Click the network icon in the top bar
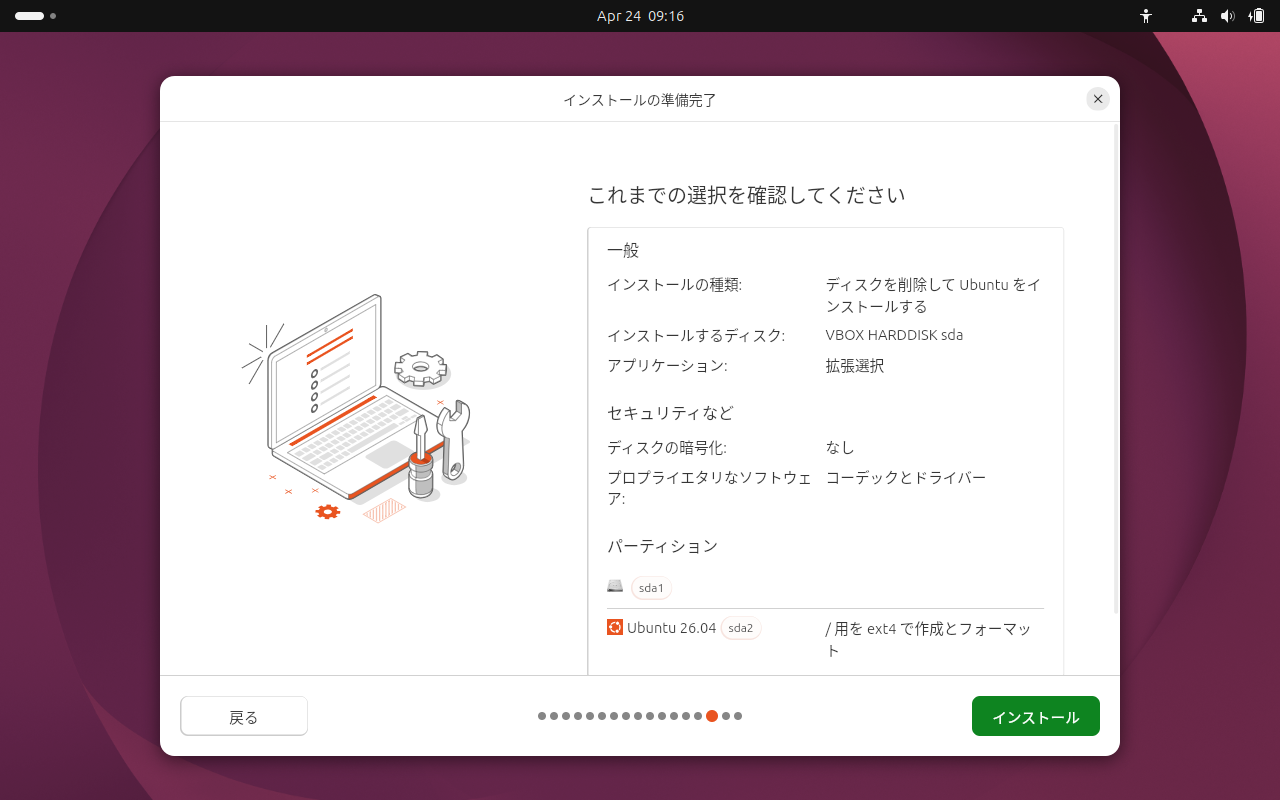The image size is (1280, 800). 1198,16
